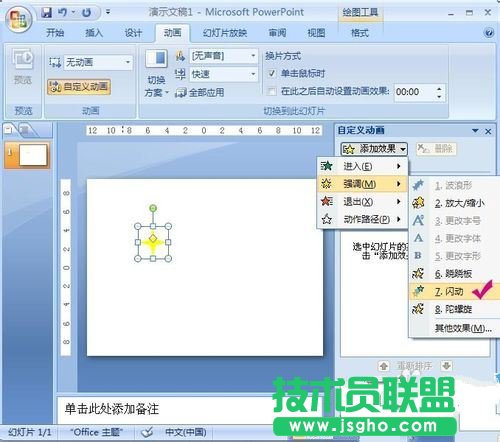Screen dimensions: 500x442
Task: Click the spell check icon in the status bar
Action: [x=147, y=432]
